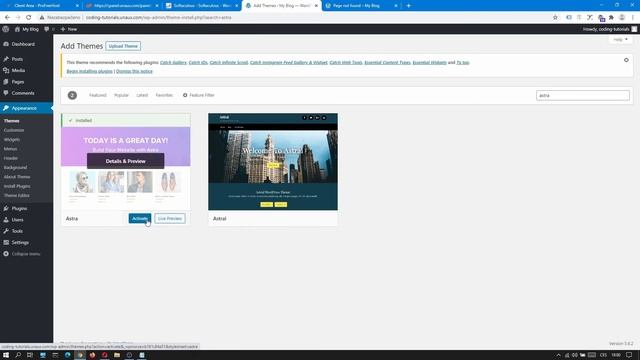Go back in browser history
640x360 pixels.
pos(7,18)
